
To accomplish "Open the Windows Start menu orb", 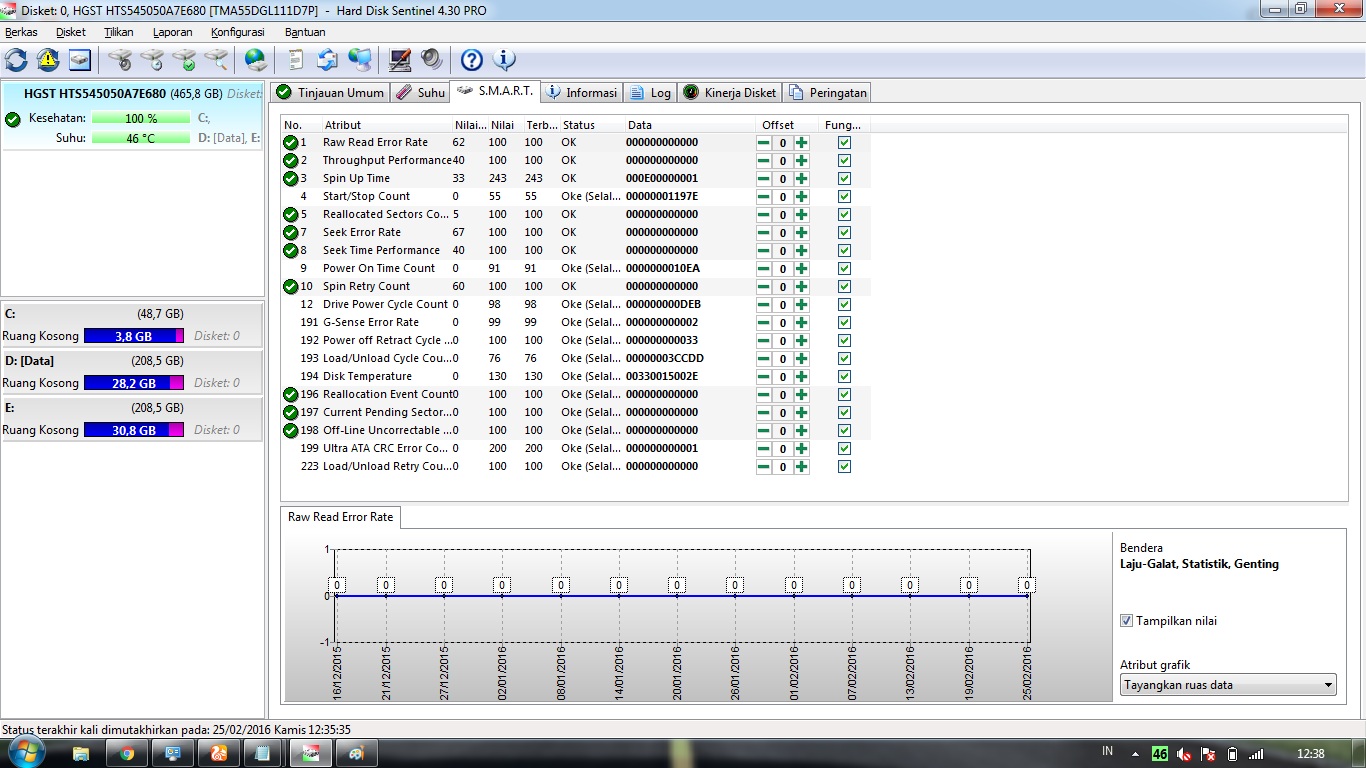I will click(x=27, y=753).
